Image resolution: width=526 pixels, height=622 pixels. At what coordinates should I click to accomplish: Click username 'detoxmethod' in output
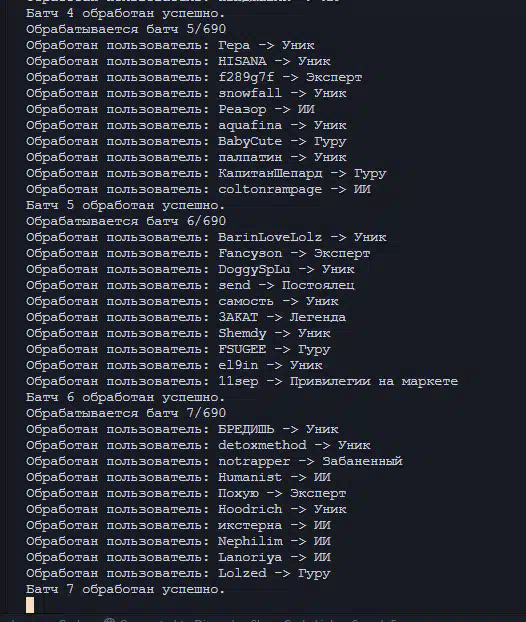(x=262, y=445)
